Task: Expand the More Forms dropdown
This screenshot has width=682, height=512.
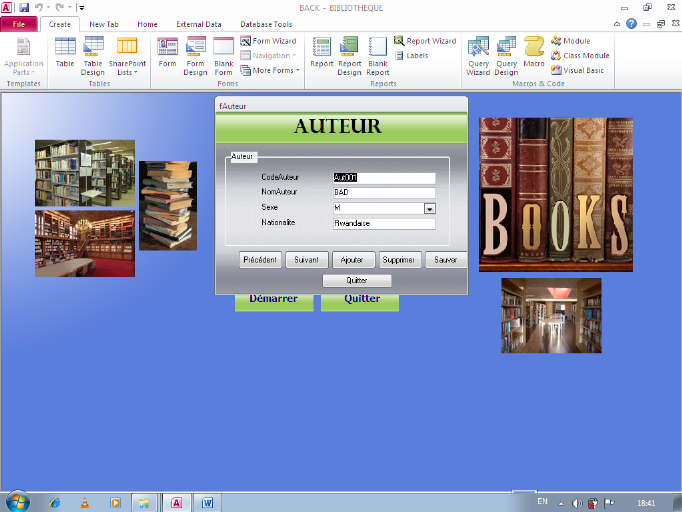Action: tap(270, 70)
